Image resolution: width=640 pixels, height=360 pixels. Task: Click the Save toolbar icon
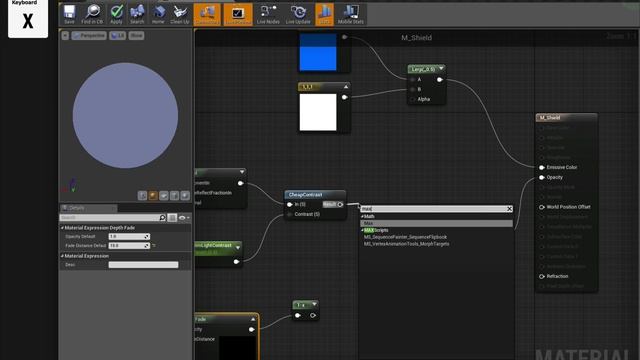[x=69, y=14]
